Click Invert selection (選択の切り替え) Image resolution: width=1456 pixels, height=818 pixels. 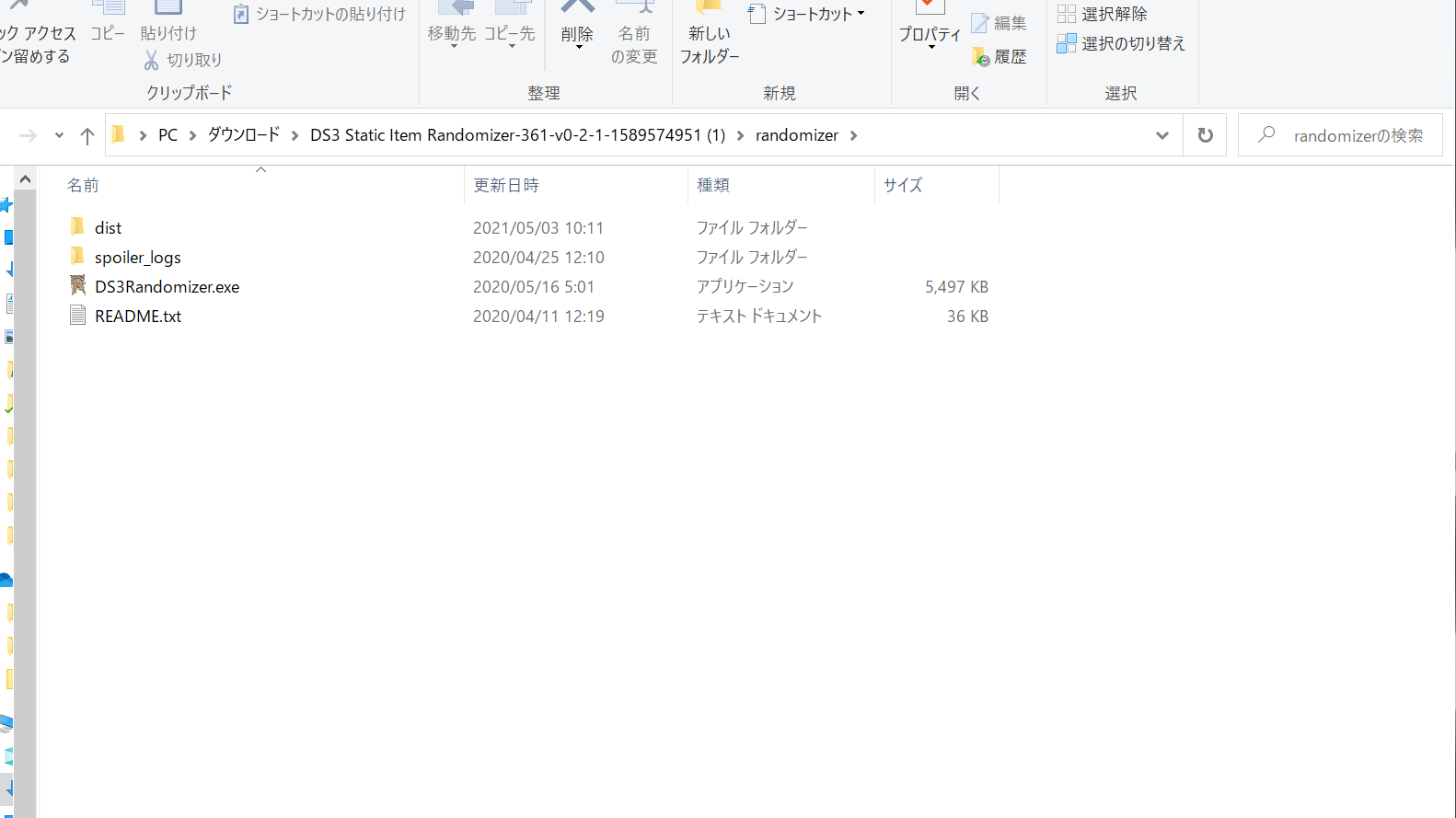point(1121,43)
